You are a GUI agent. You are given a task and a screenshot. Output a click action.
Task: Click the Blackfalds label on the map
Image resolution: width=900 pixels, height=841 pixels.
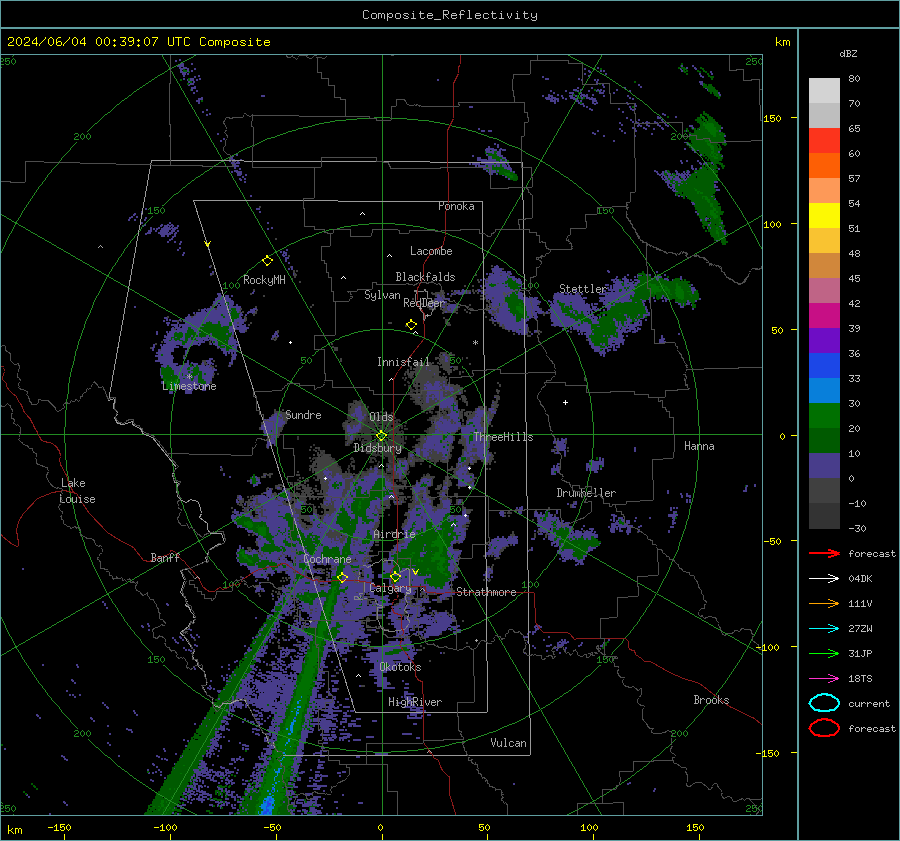click(425, 277)
